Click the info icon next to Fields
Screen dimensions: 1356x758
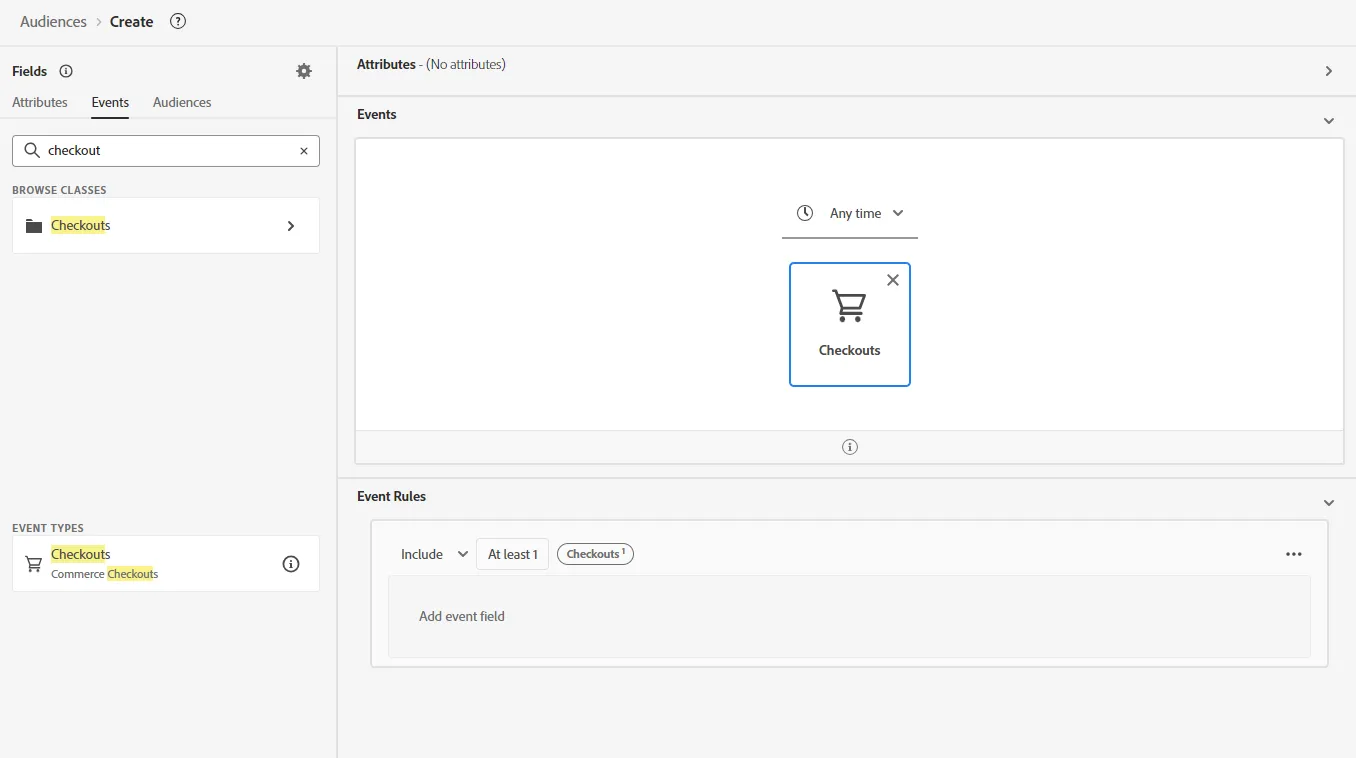[66, 71]
